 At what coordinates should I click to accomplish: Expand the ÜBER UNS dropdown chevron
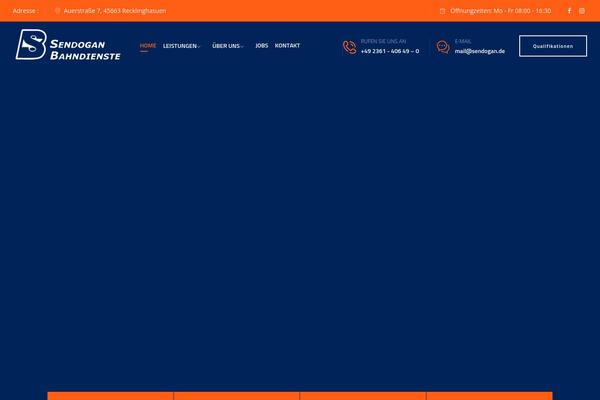click(x=242, y=47)
